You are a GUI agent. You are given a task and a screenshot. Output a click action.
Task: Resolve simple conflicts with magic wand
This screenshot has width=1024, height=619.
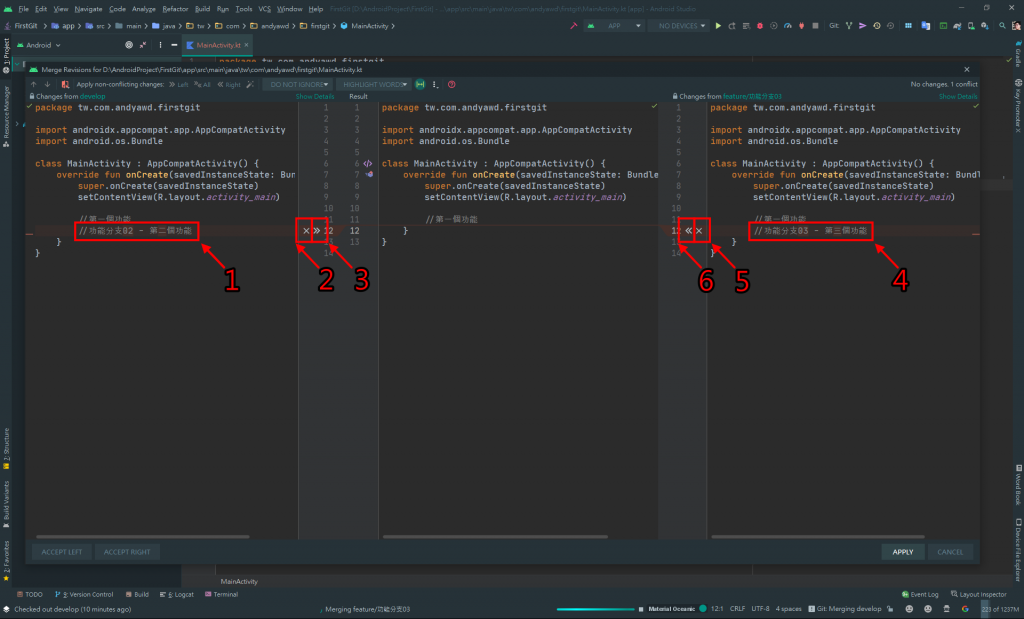250,84
